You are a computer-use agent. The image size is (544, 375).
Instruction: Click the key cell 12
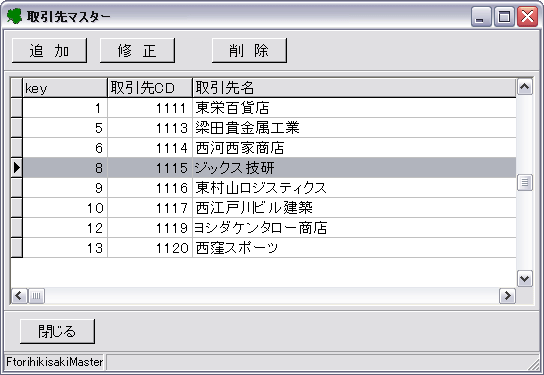coord(65,228)
